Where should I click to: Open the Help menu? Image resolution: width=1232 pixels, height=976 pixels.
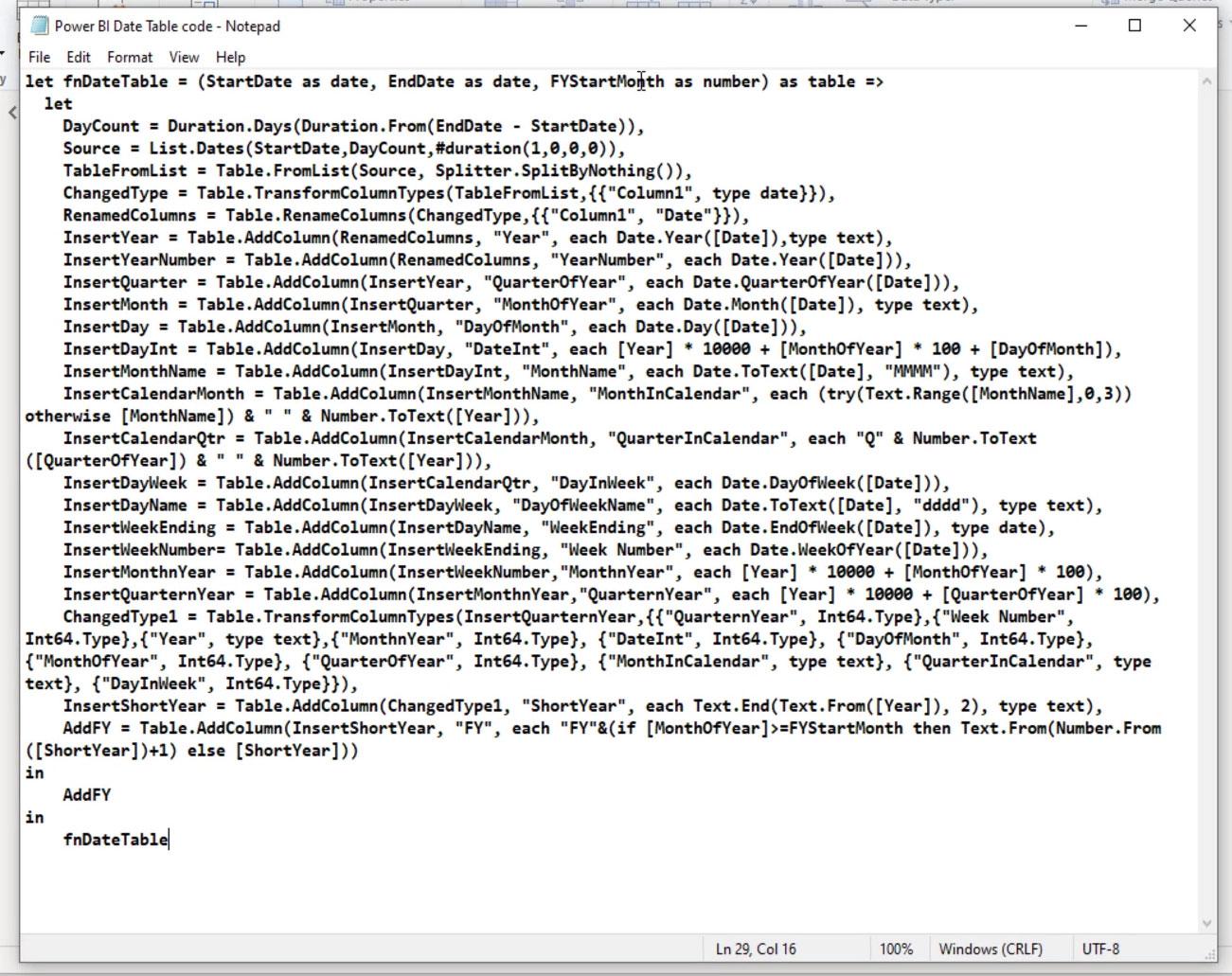(230, 57)
